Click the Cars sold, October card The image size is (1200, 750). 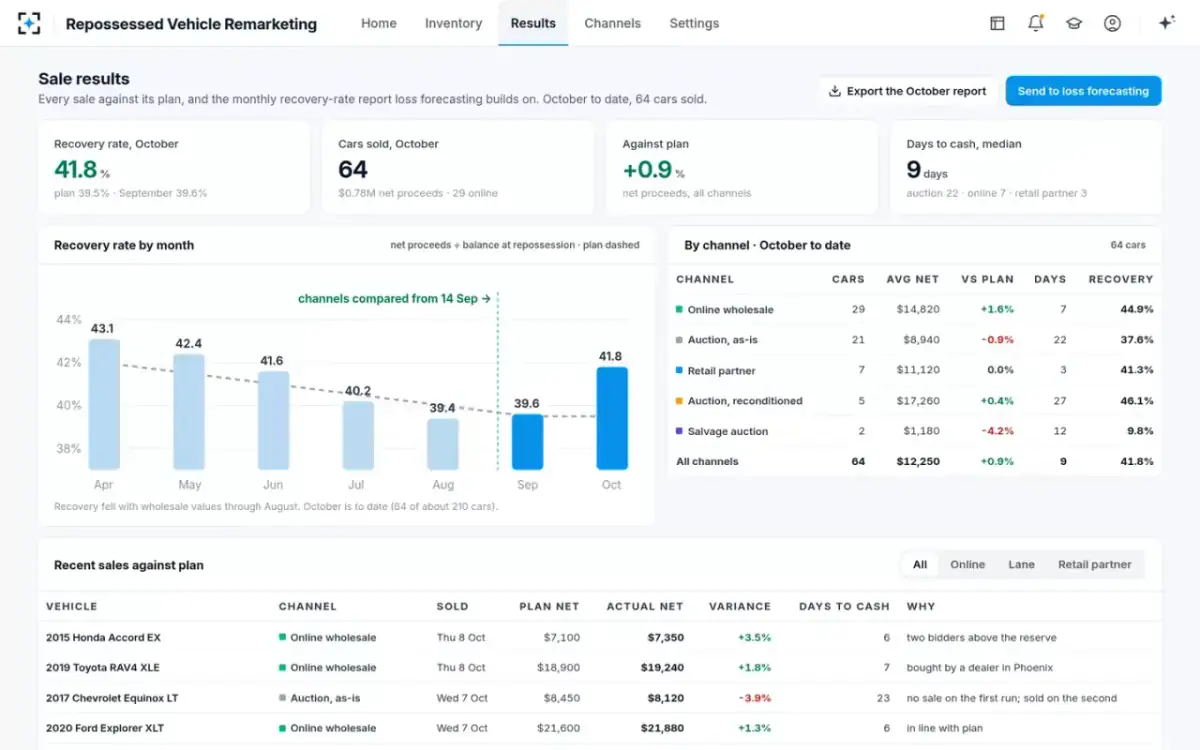[x=458, y=168]
